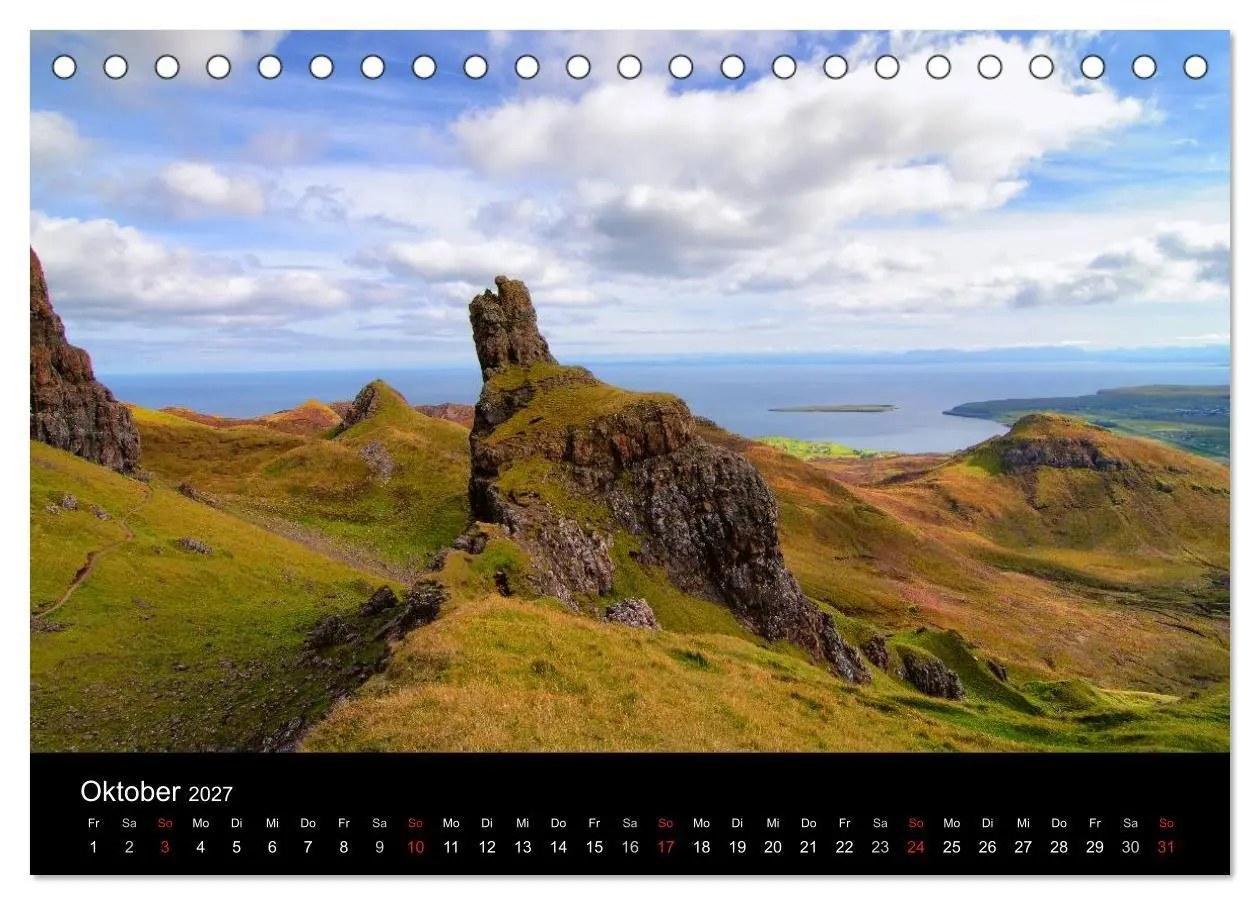Click the red So label over date 3
The height and width of the screenshot is (905, 1260).
[x=165, y=823]
